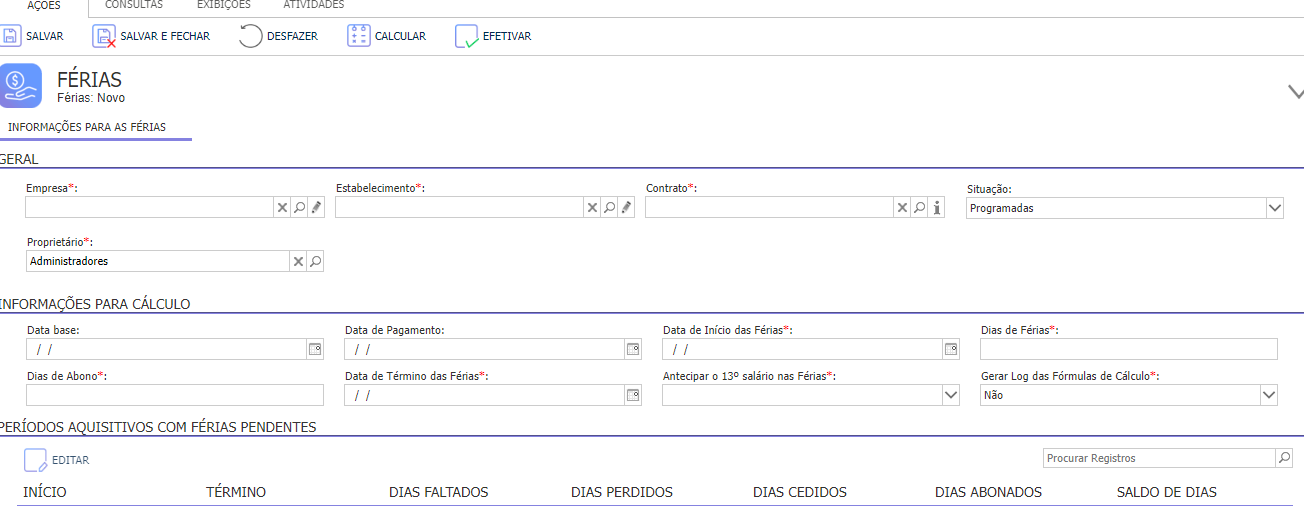Clear the Estabelecimento field with X
The height and width of the screenshot is (514, 1304).
point(592,208)
